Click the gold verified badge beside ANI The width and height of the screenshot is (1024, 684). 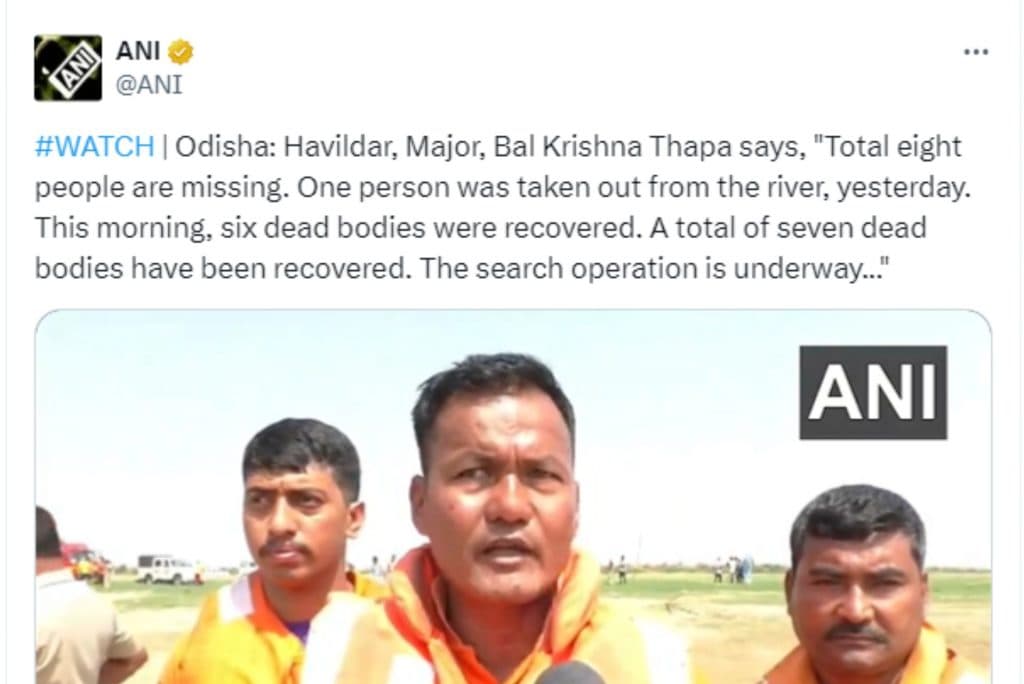[x=180, y=52]
